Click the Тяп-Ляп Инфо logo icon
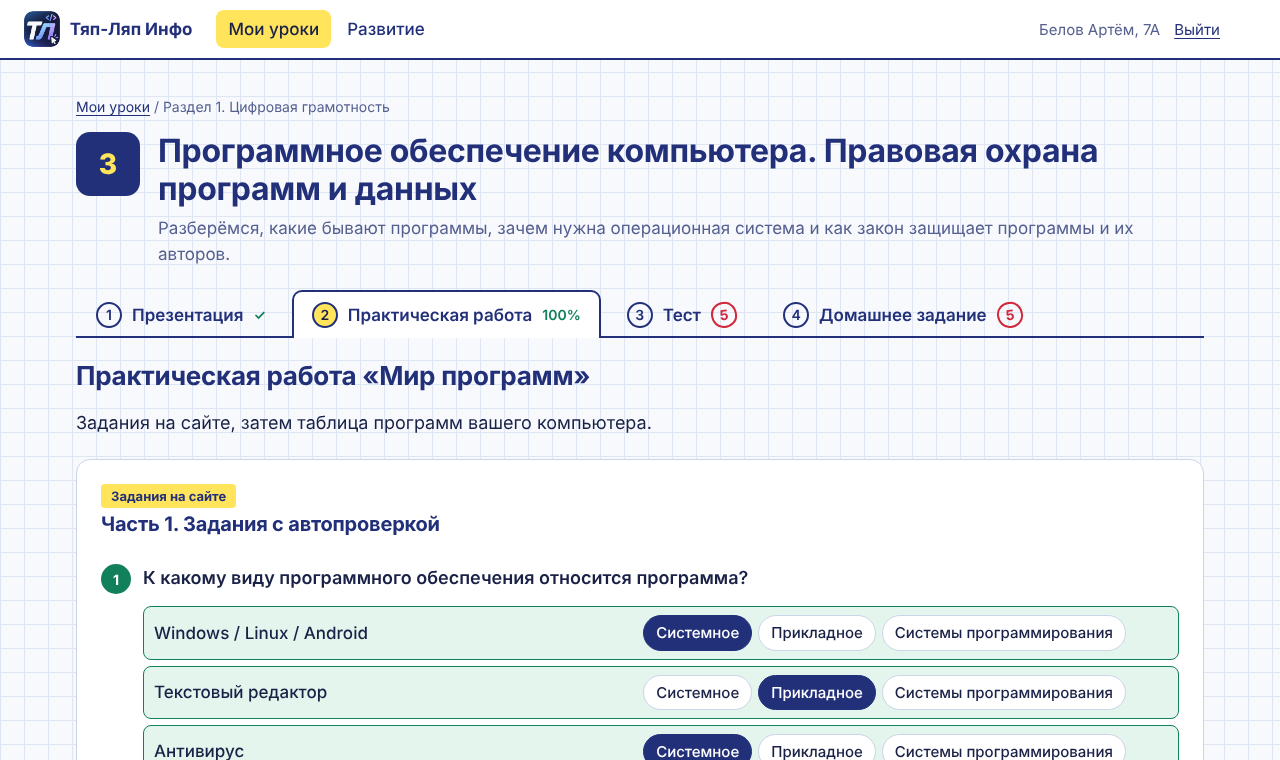The image size is (1280, 760). tap(42, 29)
